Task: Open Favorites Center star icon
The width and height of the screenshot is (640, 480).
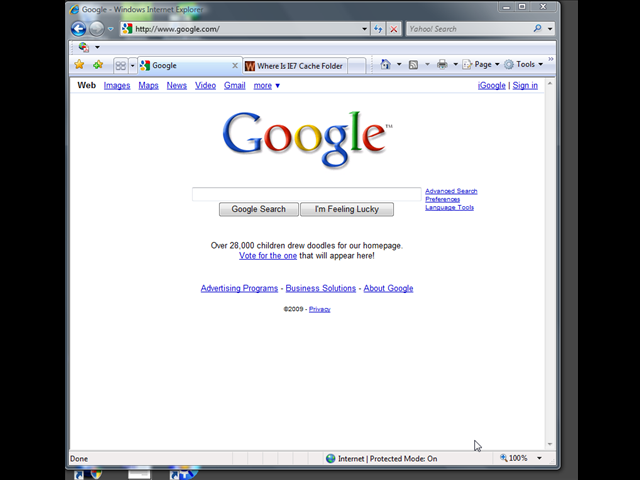Action: (79, 64)
